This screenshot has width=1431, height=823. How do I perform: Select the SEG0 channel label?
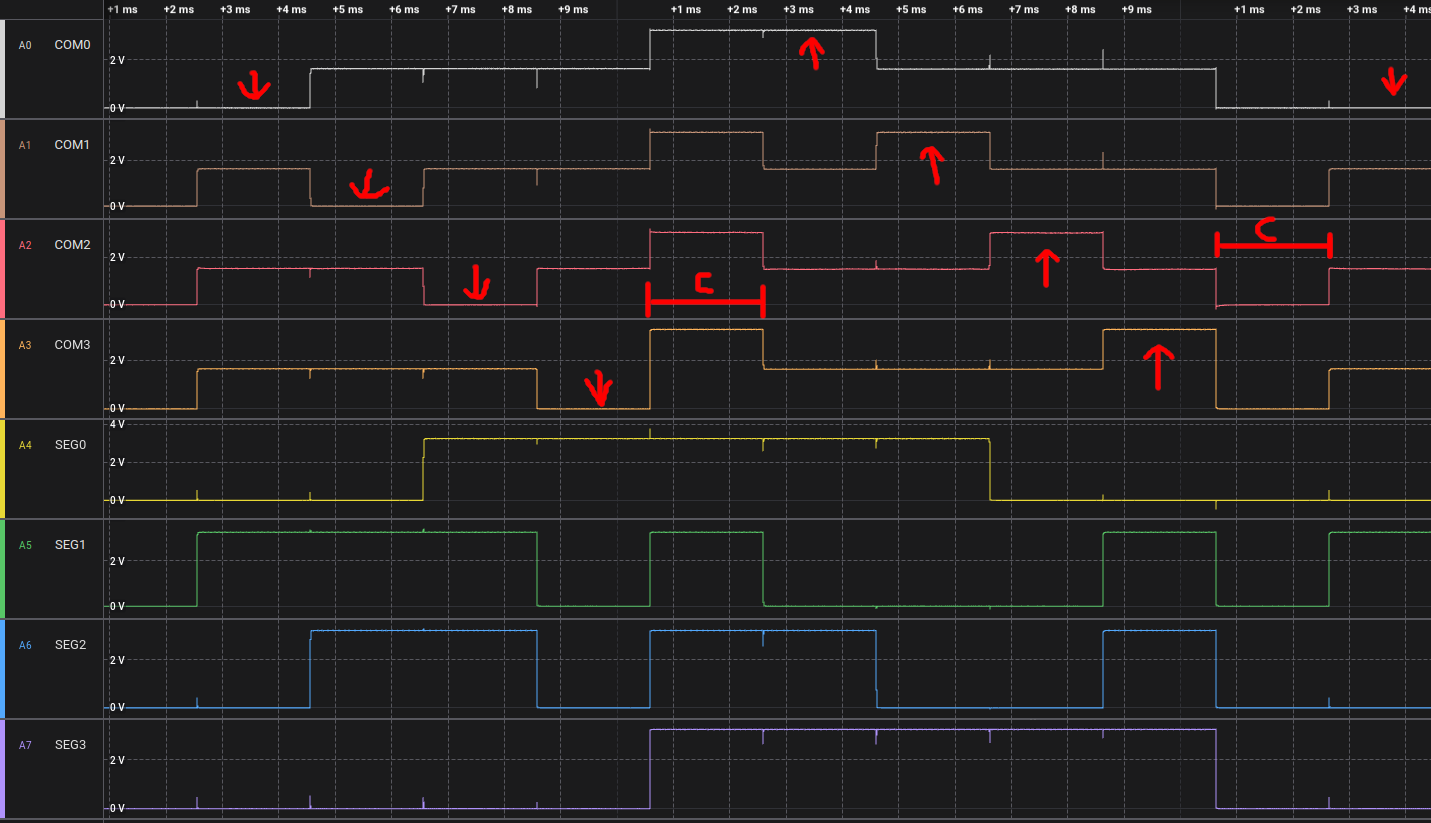point(71,445)
